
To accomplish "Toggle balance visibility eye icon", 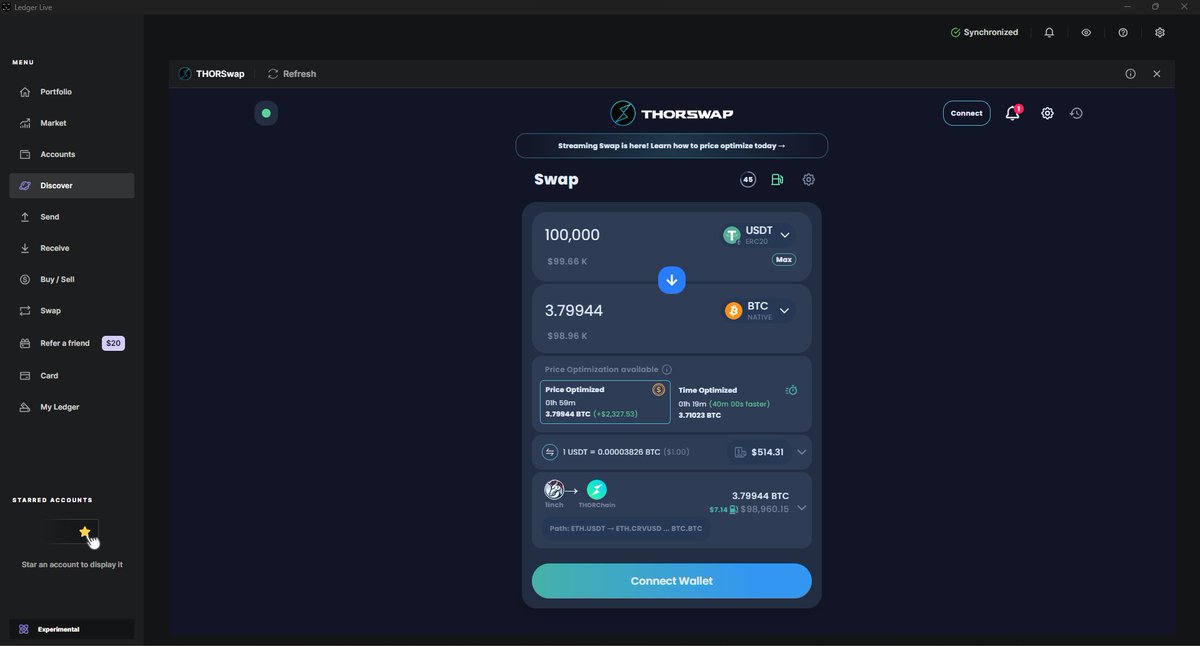I will click(x=1086, y=32).
